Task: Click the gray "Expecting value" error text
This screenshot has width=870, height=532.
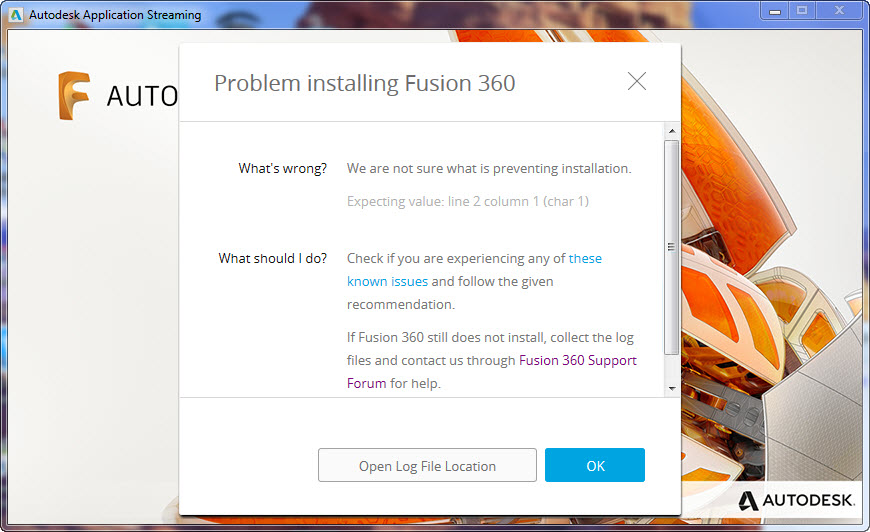Action: pos(467,201)
